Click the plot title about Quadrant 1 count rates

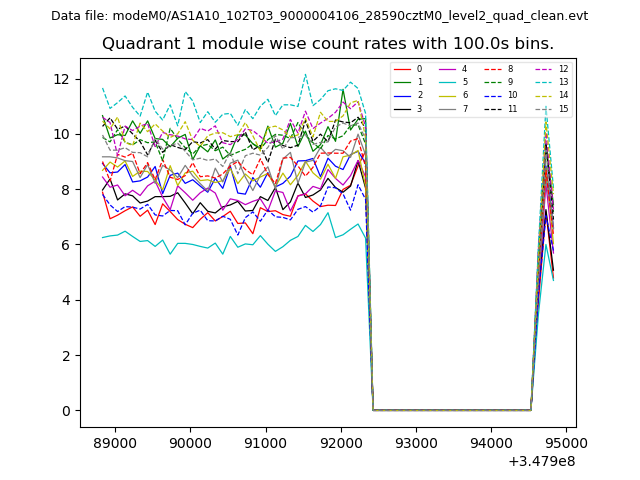tap(327, 44)
